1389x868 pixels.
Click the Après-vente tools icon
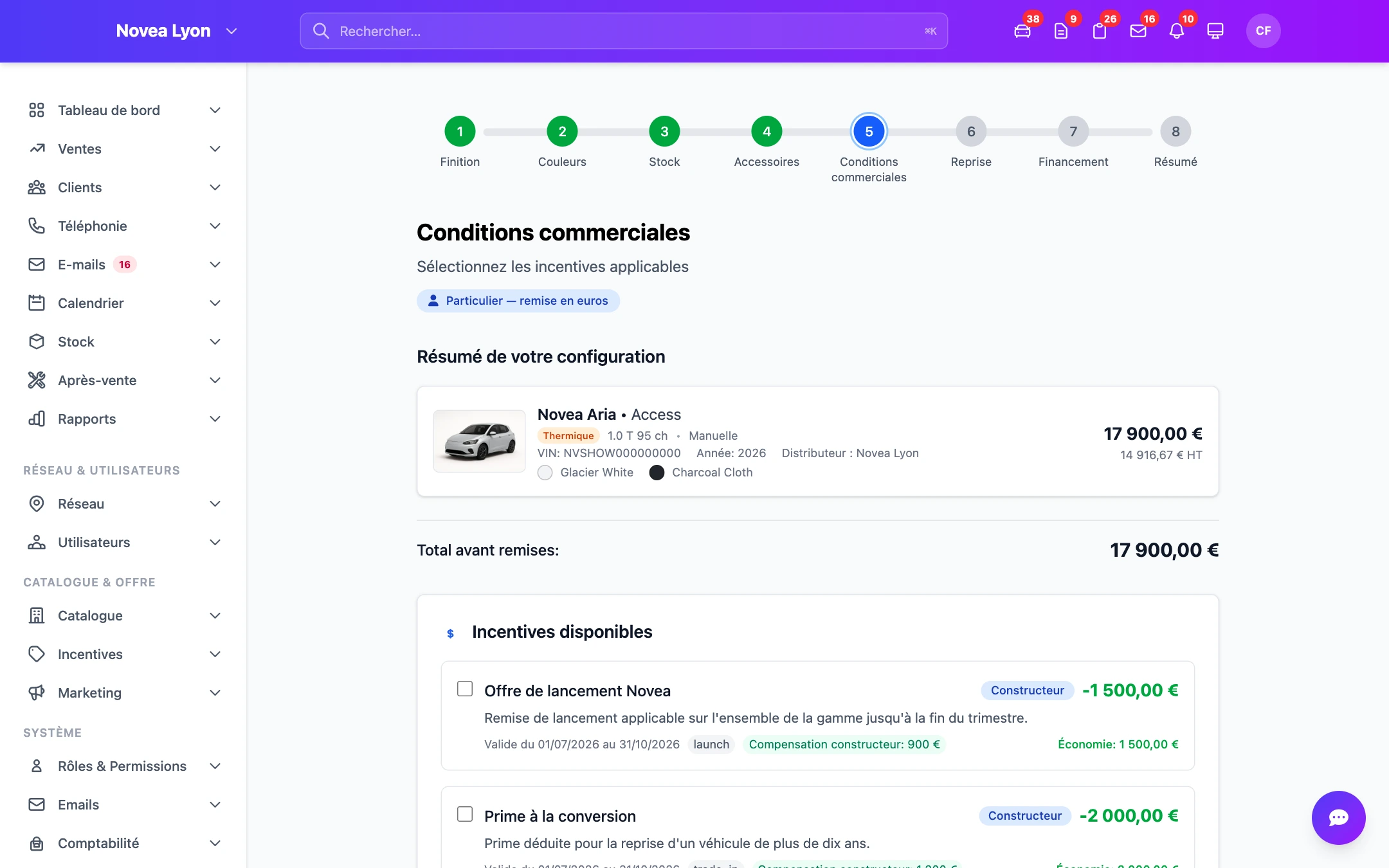[x=37, y=380]
